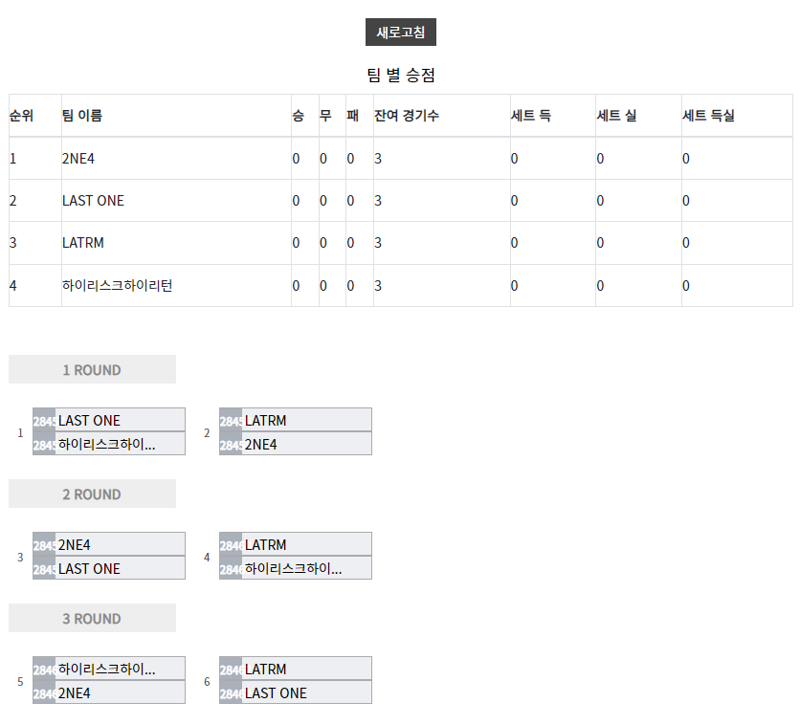Select the 2 ROUND header

tap(92, 494)
